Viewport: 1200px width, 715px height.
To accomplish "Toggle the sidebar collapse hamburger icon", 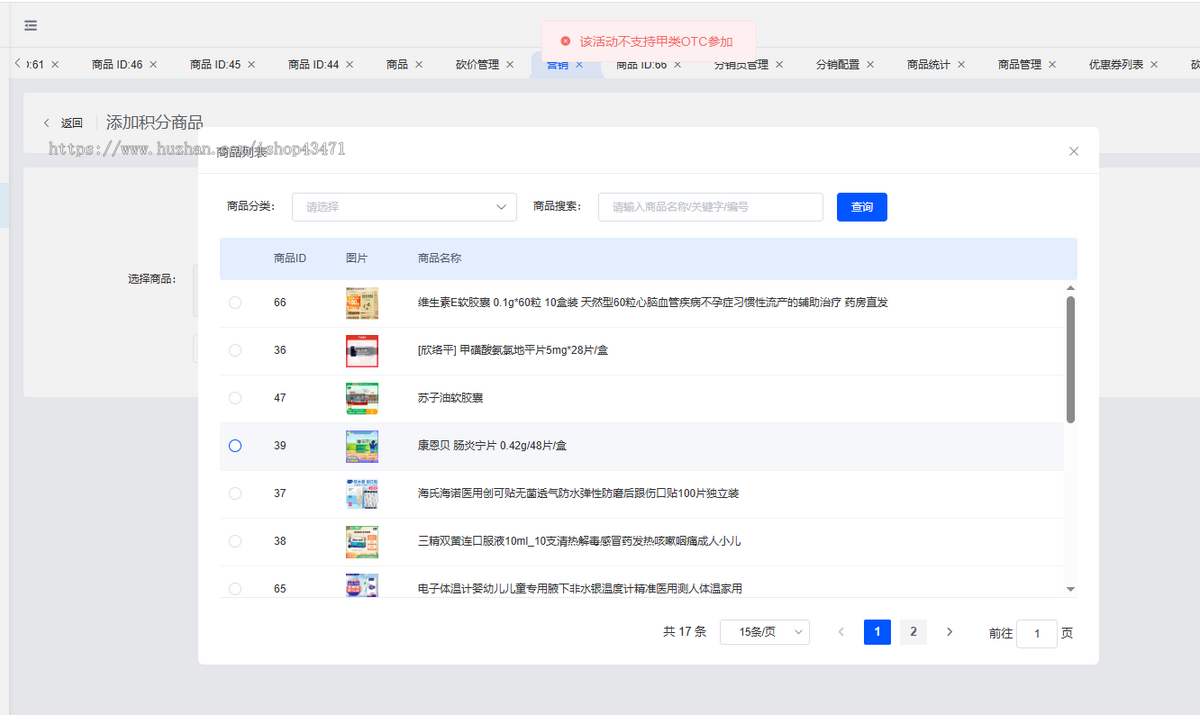I will [x=31, y=25].
